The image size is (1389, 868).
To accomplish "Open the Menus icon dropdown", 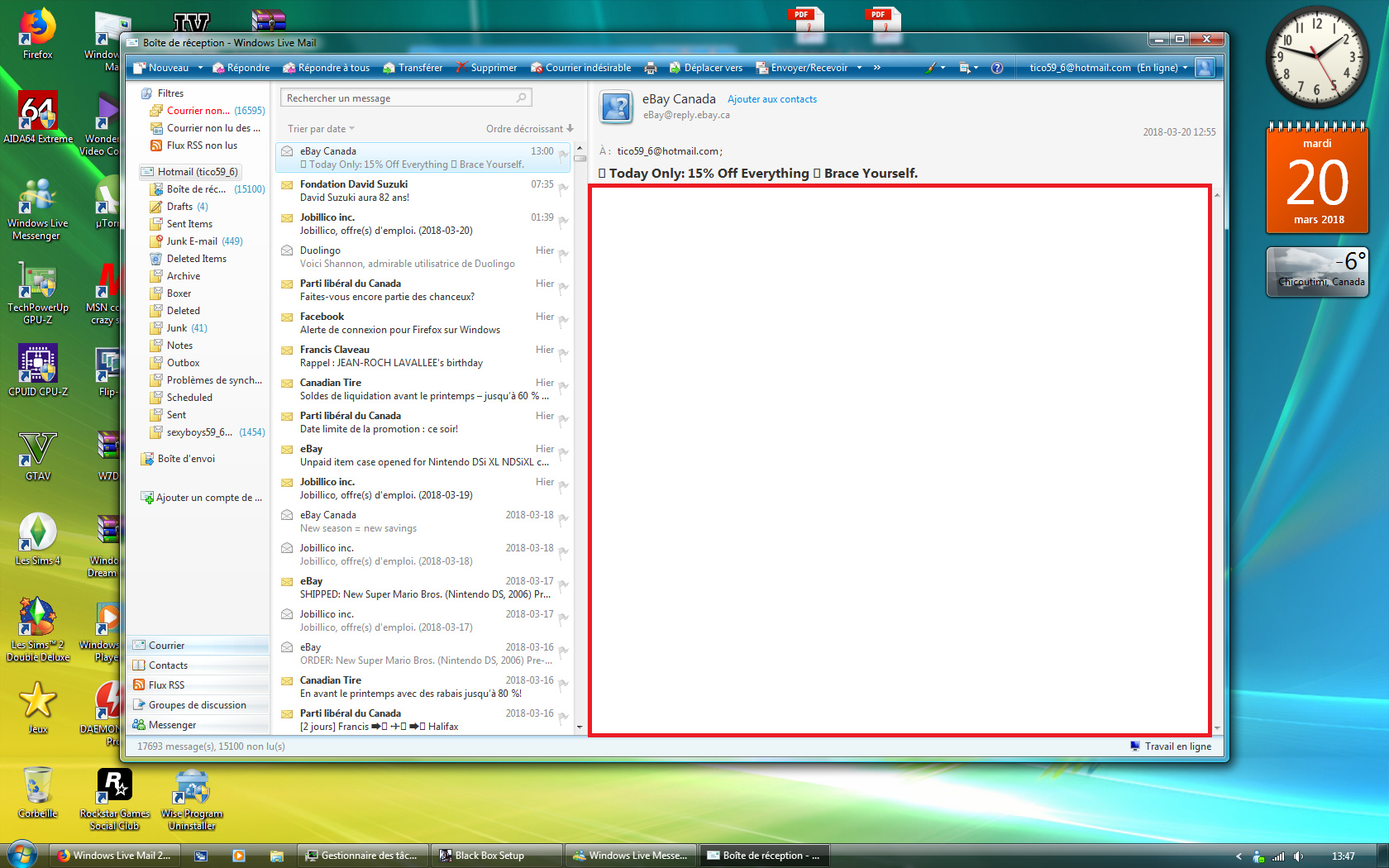I will tap(968, 68).
